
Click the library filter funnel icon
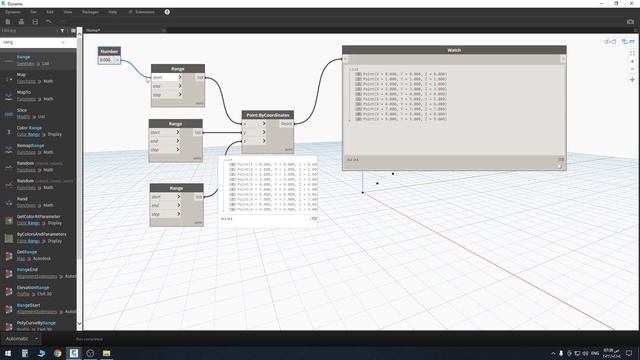(x=62, y=31)
